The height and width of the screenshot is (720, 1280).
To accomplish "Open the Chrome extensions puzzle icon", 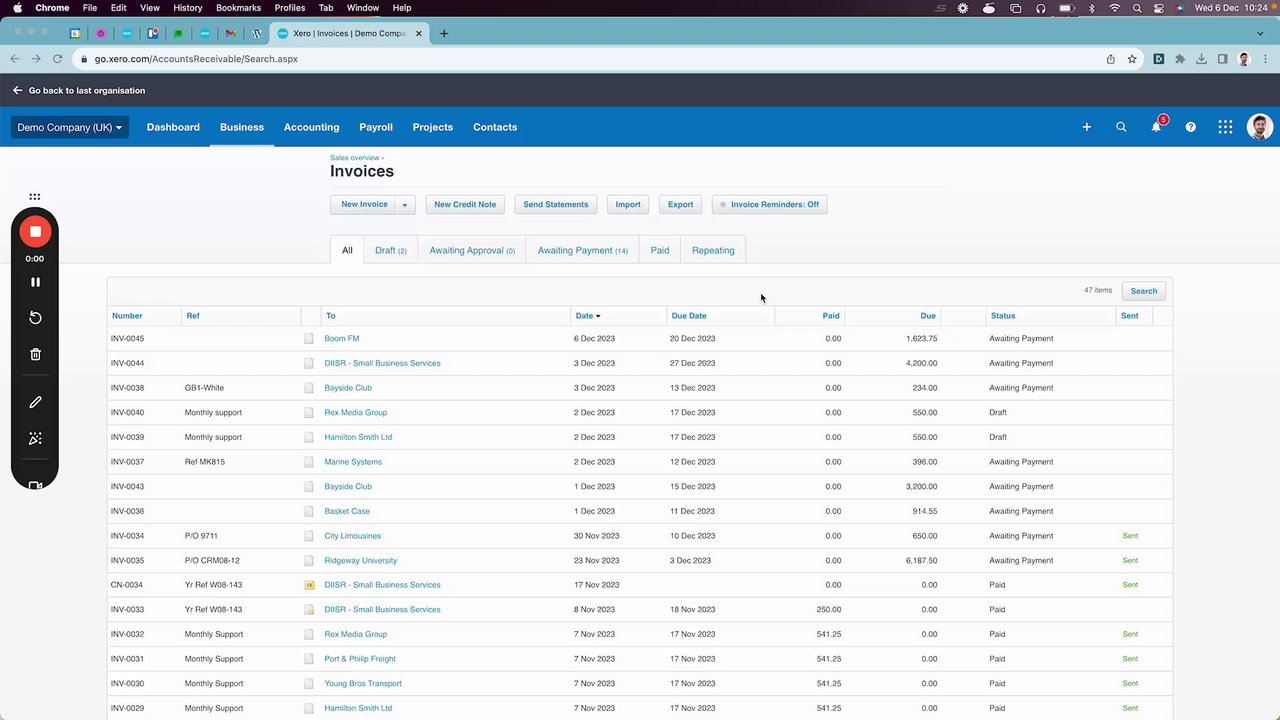I will tap(1180, 59).
